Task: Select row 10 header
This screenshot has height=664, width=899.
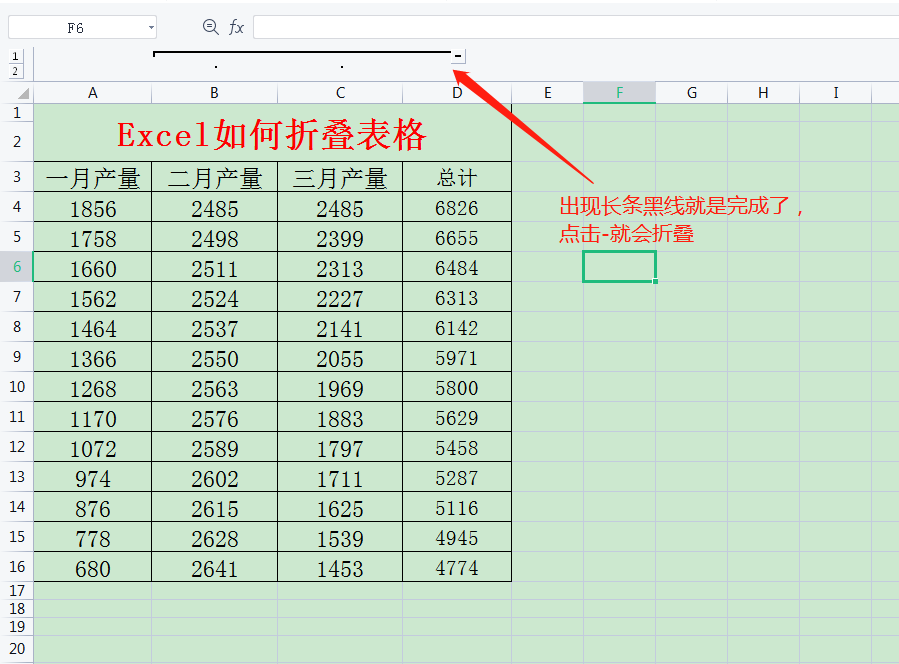Action: click(17, 386)
